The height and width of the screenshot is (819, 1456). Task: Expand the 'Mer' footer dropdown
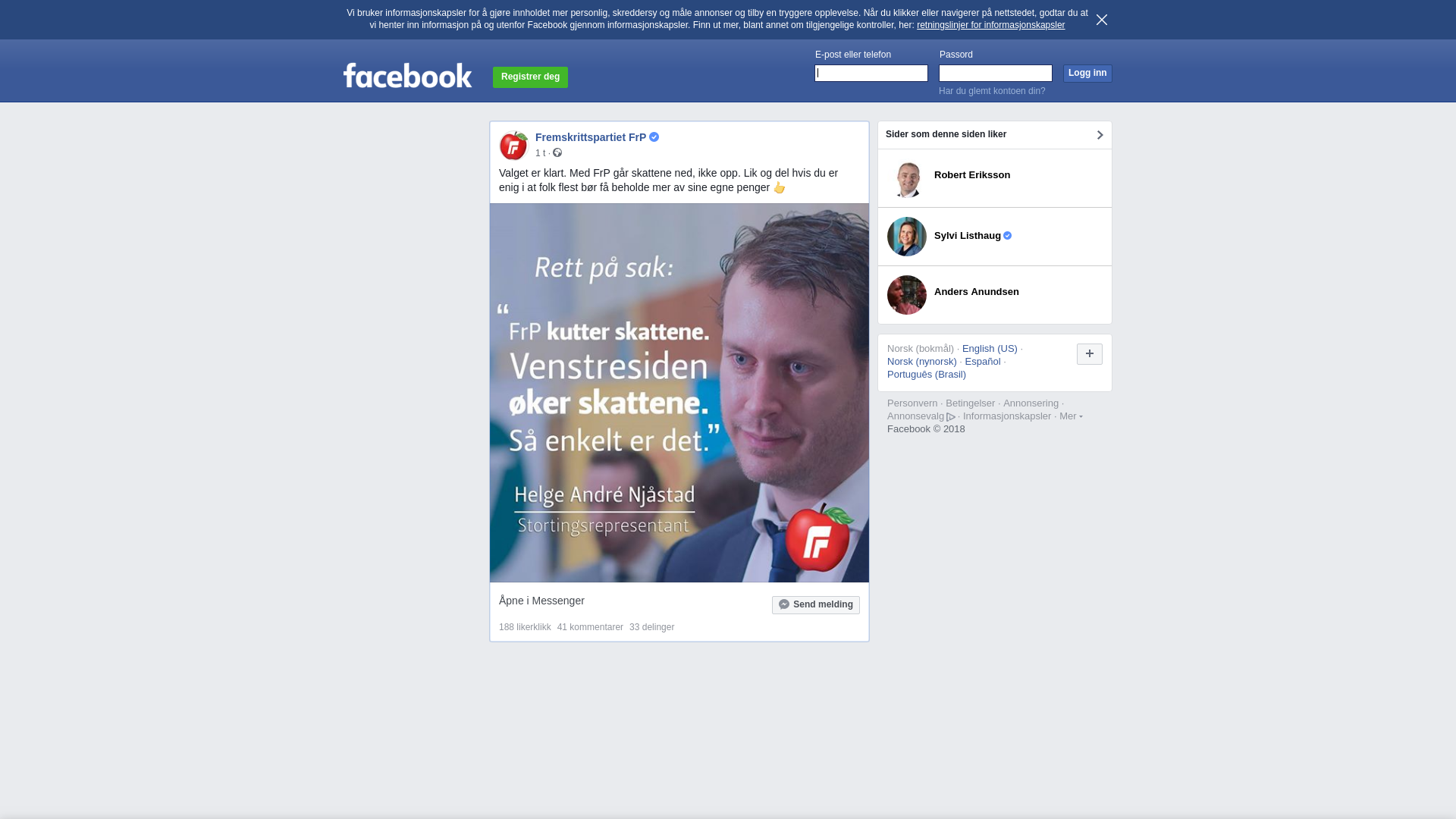pyautogui.click(x=1071, y=416)
